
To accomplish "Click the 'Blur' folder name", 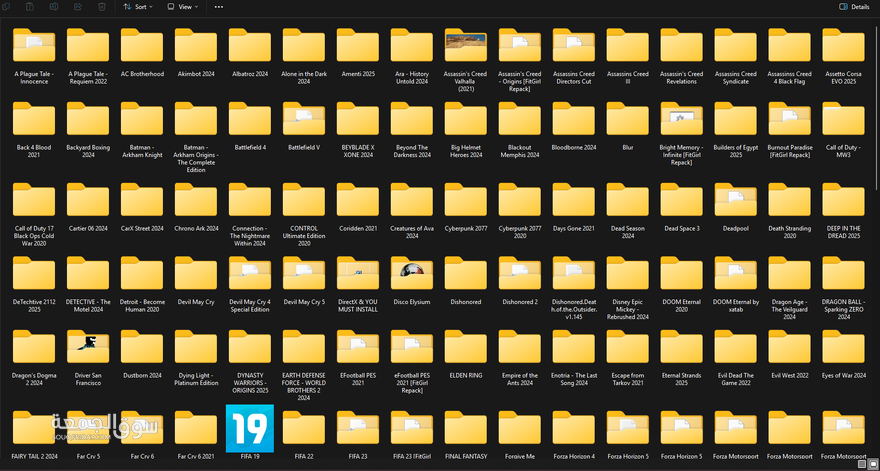I will pos(627,148).
